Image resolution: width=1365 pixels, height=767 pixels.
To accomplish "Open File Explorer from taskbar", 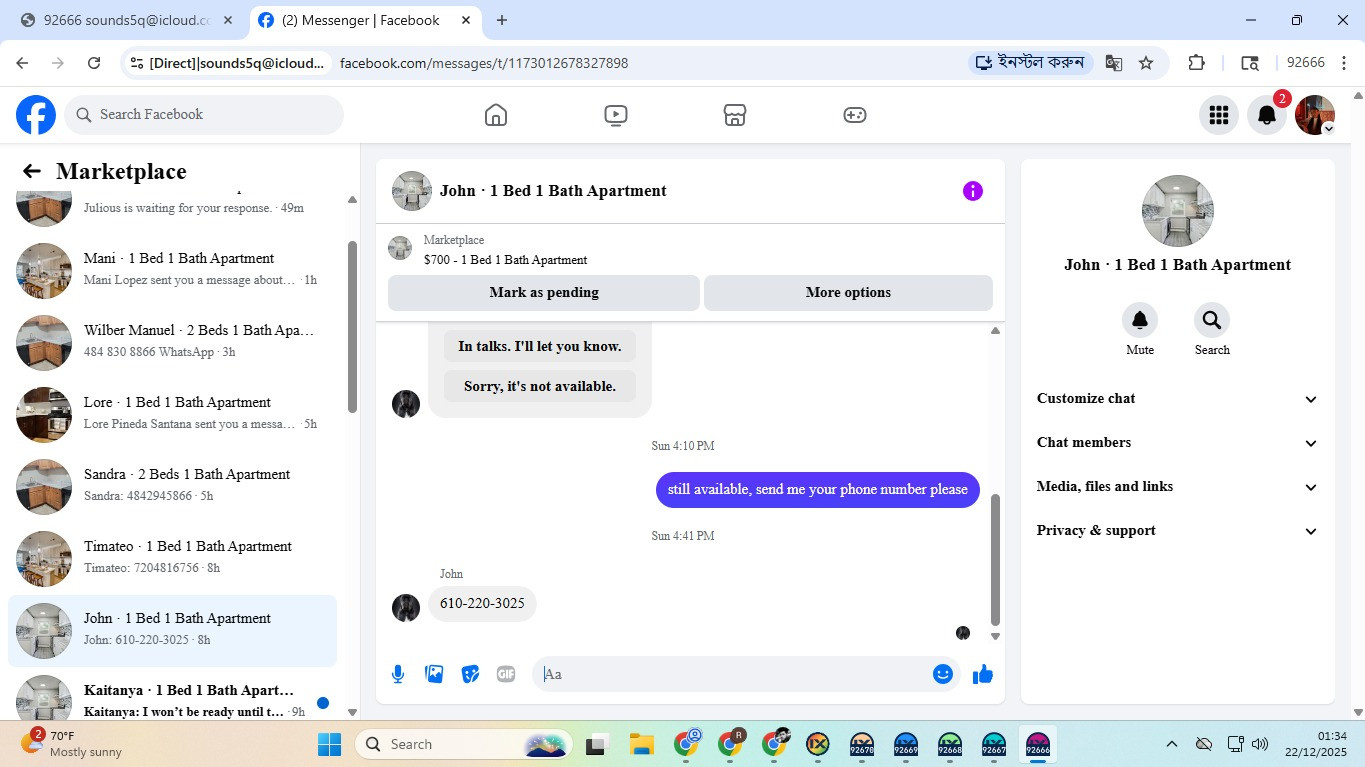I will 641,744.
